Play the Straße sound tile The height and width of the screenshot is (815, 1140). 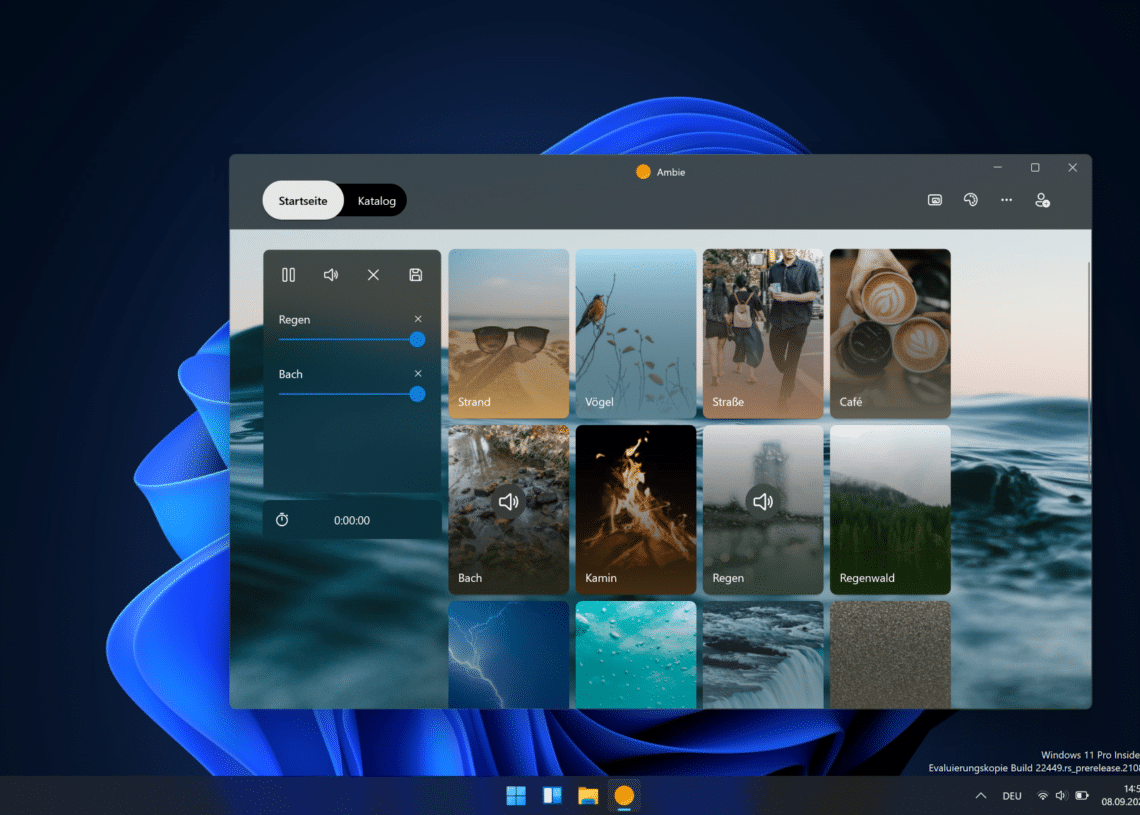pos(763,334)
